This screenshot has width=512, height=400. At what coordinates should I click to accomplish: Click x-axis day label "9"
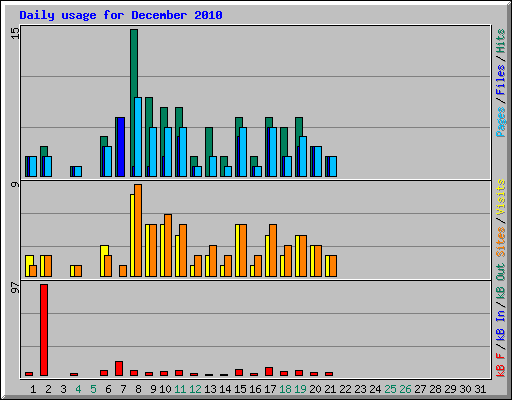click(x=153, y=389)
